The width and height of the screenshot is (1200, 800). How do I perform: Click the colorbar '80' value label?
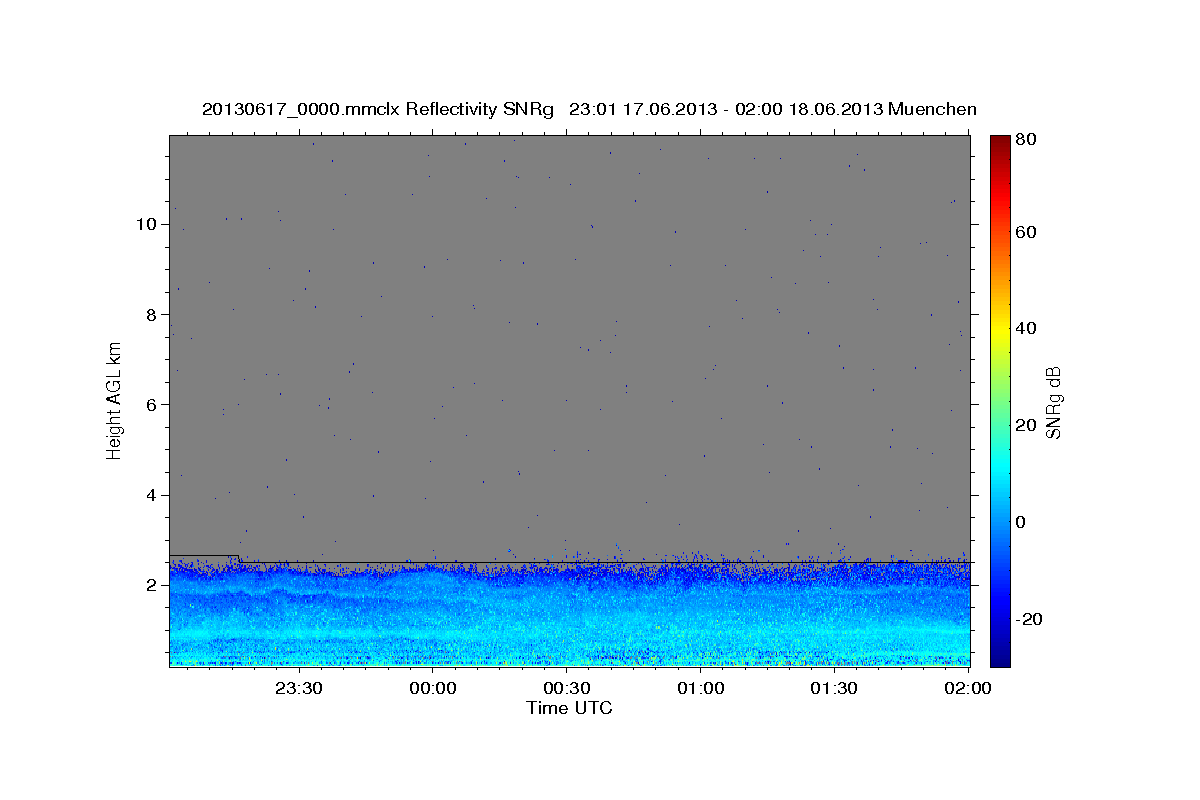(x=1026, y=140)
